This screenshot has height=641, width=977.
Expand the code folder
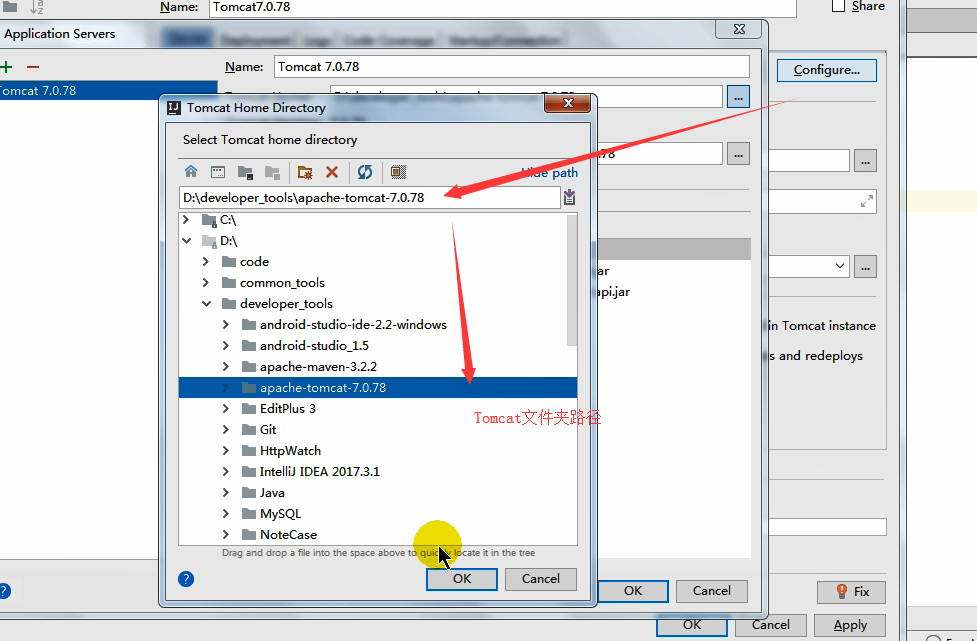click(x=206, y=262)
